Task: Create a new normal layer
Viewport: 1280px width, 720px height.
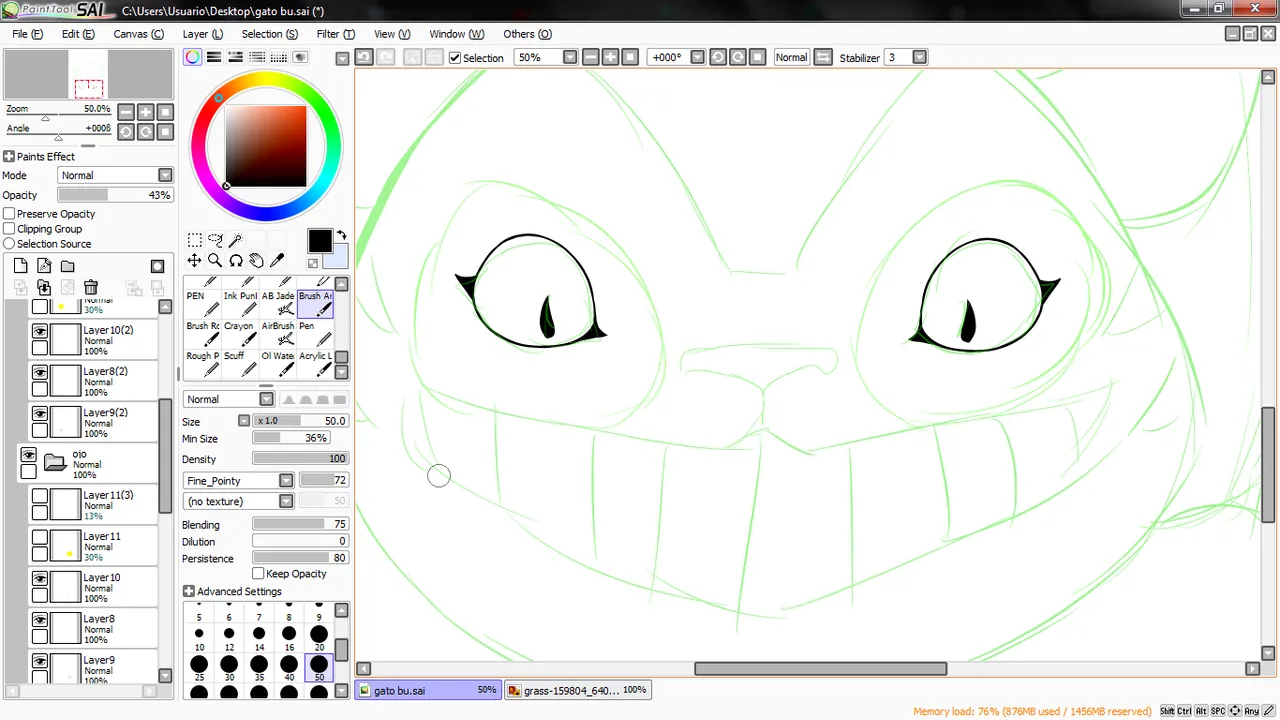Action: click(x=20, y=266)
